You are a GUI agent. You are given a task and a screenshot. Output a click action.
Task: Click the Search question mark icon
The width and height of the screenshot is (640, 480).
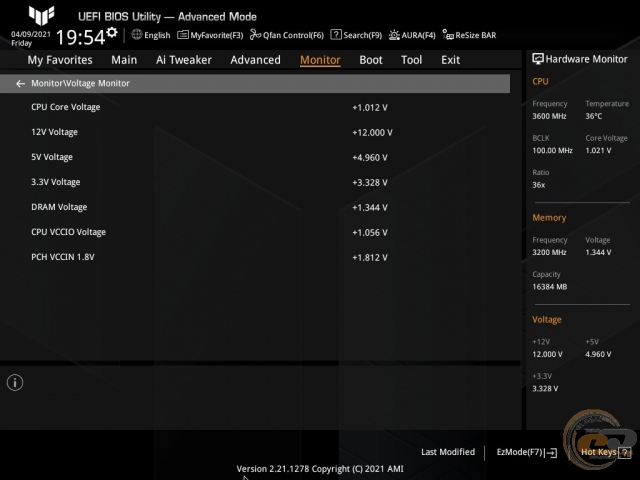[336, 35]
